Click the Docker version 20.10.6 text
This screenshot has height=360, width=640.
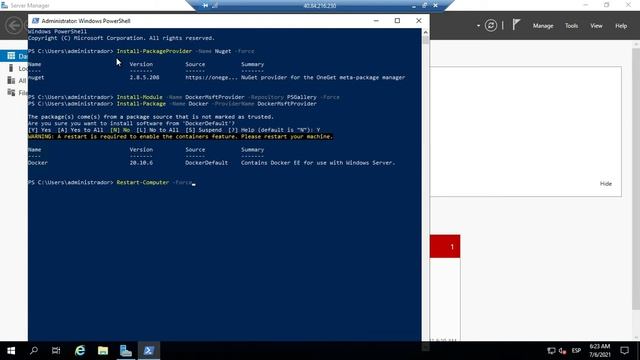(x=141, y=163)
